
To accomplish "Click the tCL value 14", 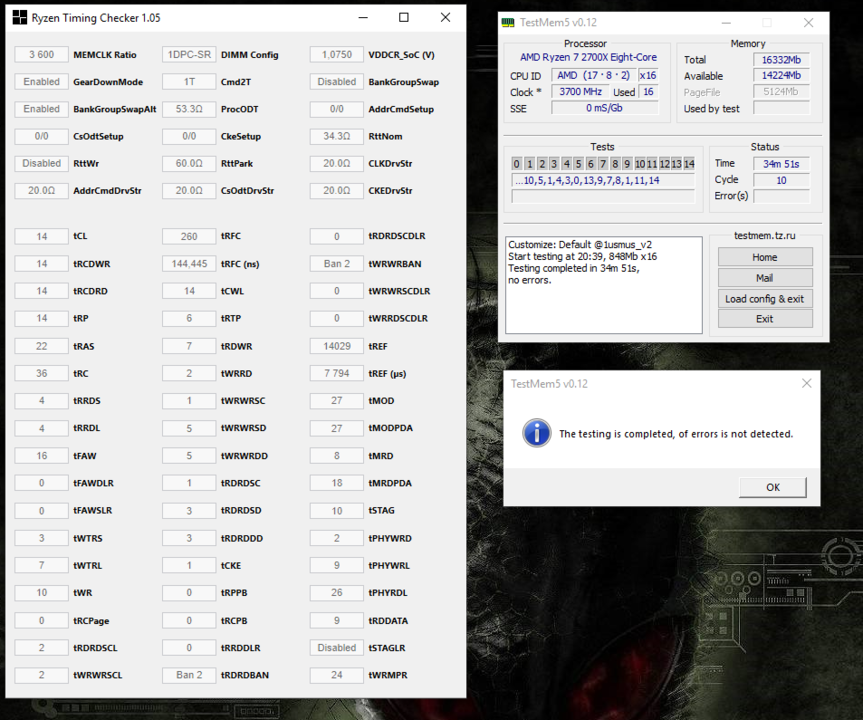I will (x=42, y=236).
